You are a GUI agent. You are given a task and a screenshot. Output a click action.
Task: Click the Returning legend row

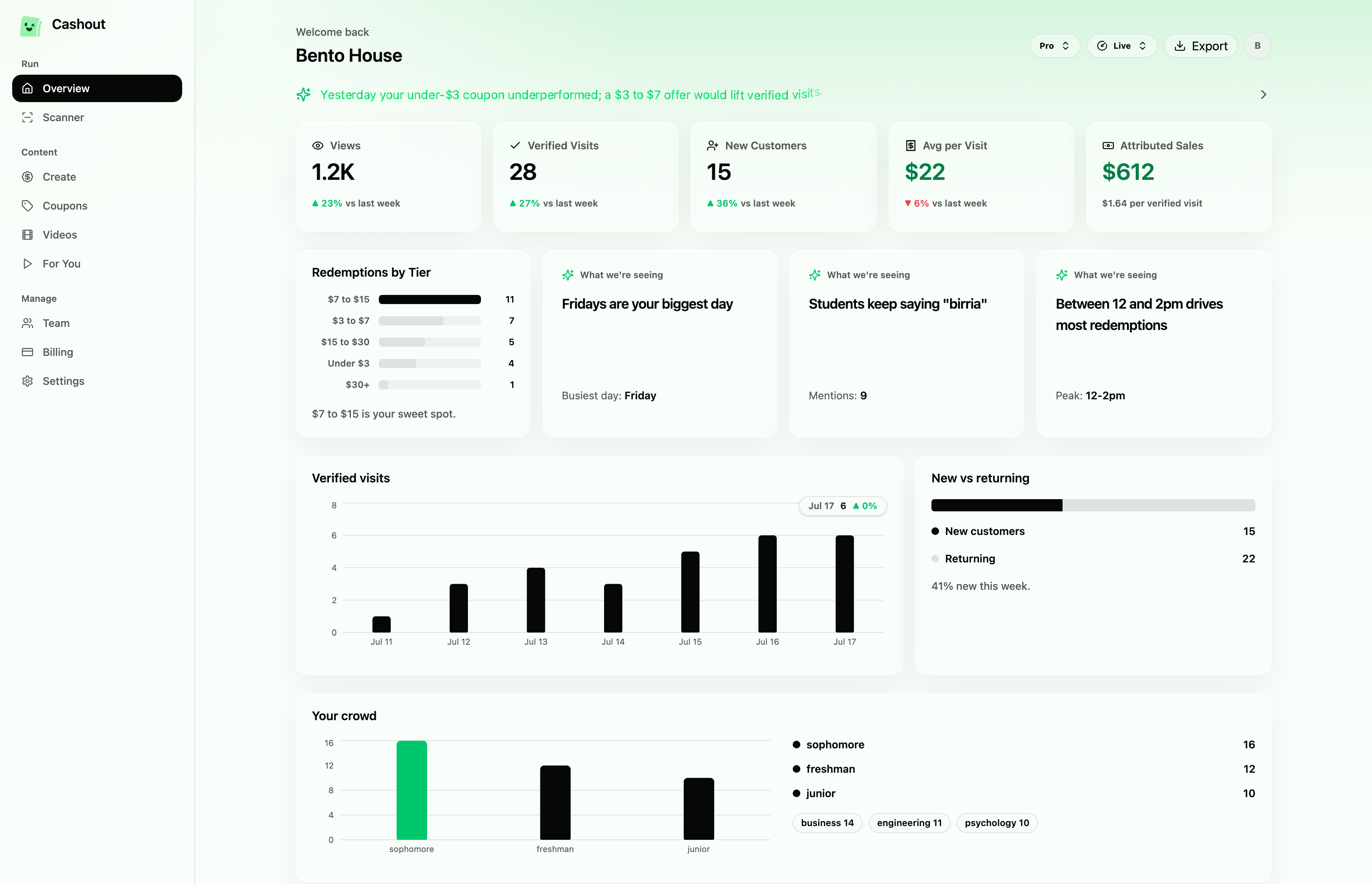click(1093, 559)
